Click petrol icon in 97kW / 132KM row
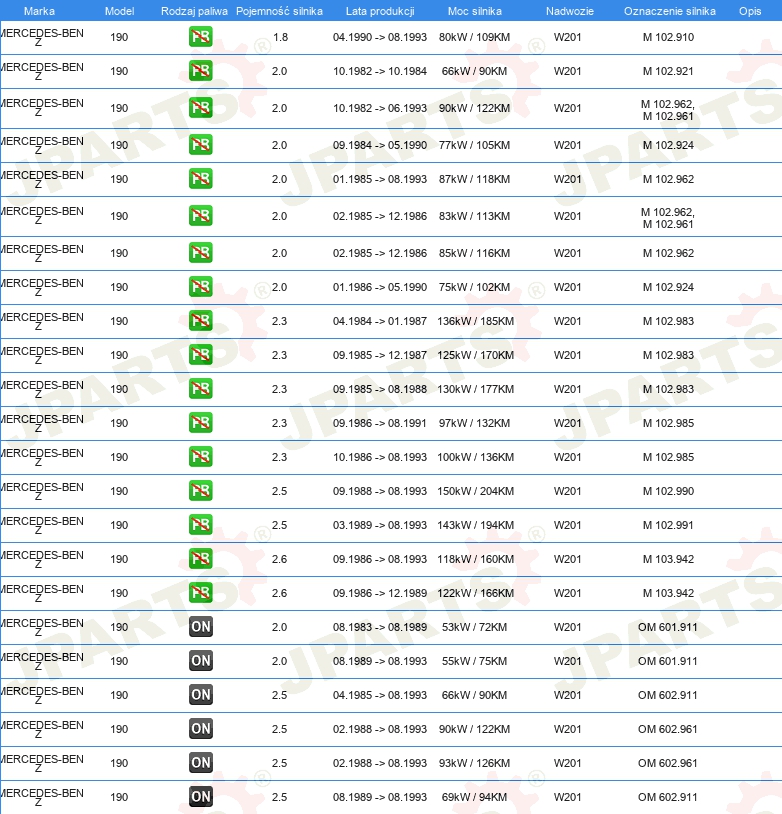 (x=200, y=423)
